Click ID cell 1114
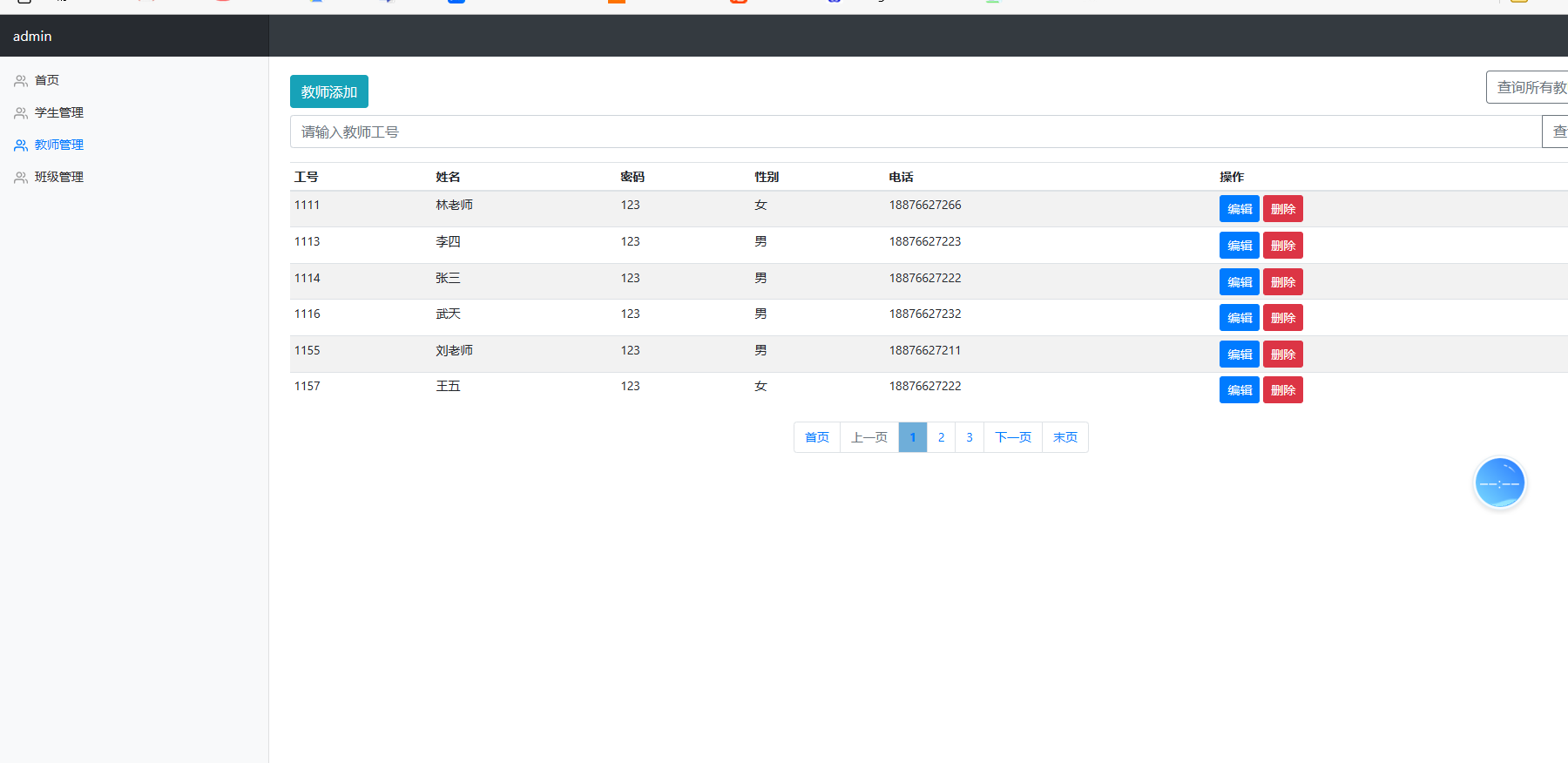The width and height of the screenshot is (1568, 763). [x=307, y=278]
